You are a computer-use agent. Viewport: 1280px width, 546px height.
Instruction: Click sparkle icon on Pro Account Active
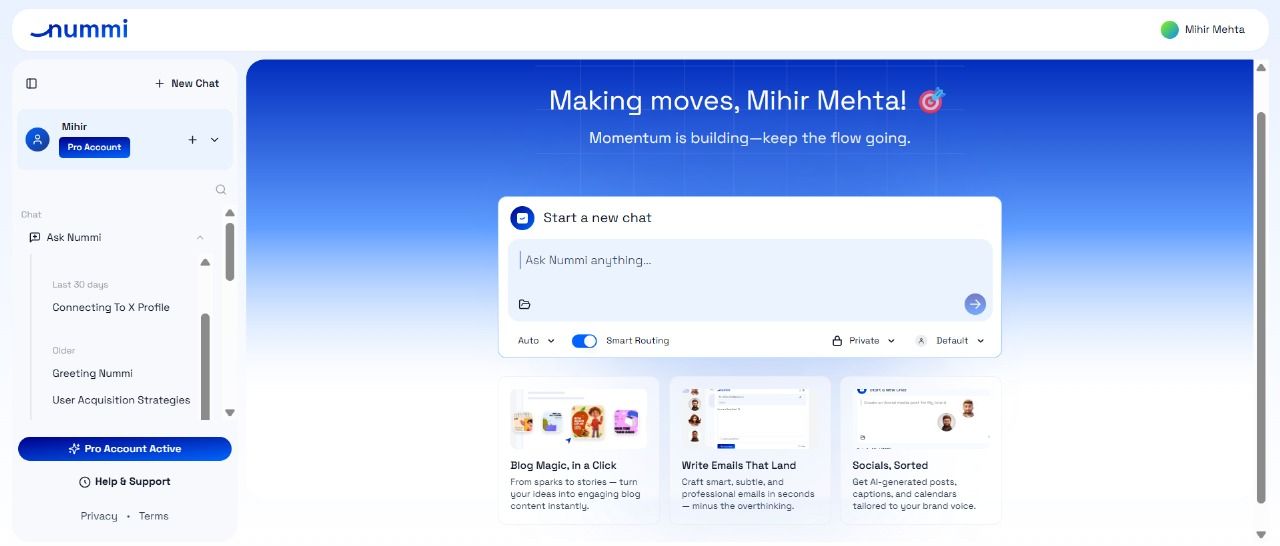click(74, 449)
